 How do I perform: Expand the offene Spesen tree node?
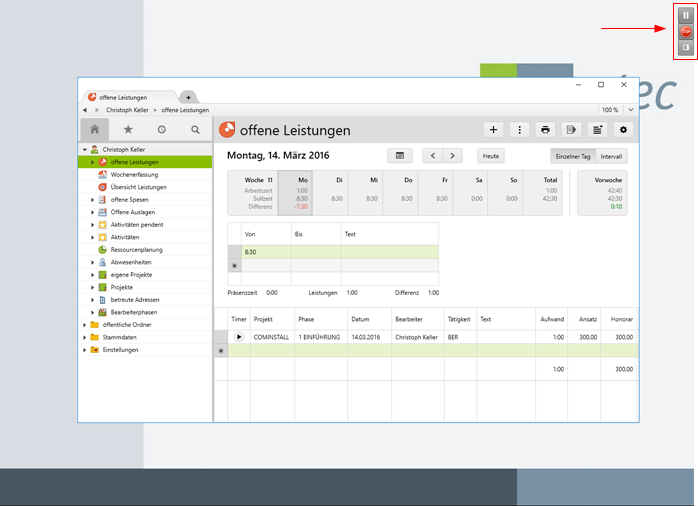[93, 199]
